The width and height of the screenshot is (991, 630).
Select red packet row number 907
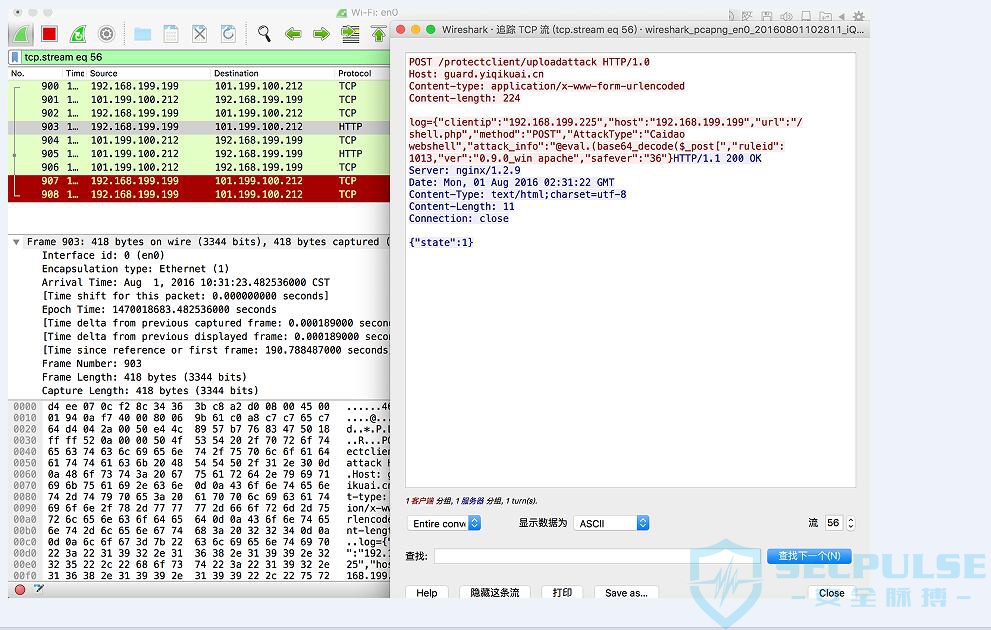coord(199,181)
